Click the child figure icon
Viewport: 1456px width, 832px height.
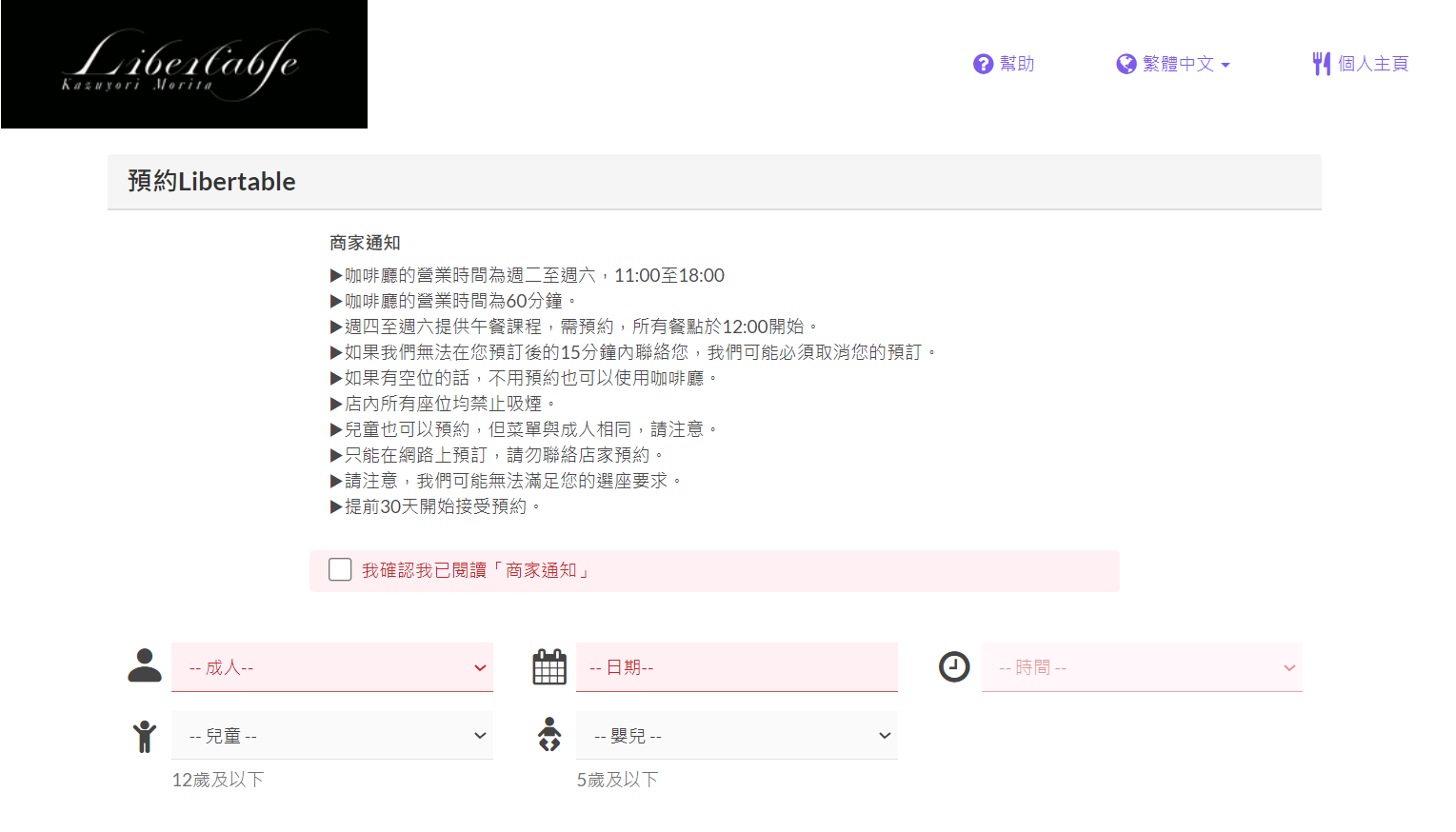click(x=145, y=736)
